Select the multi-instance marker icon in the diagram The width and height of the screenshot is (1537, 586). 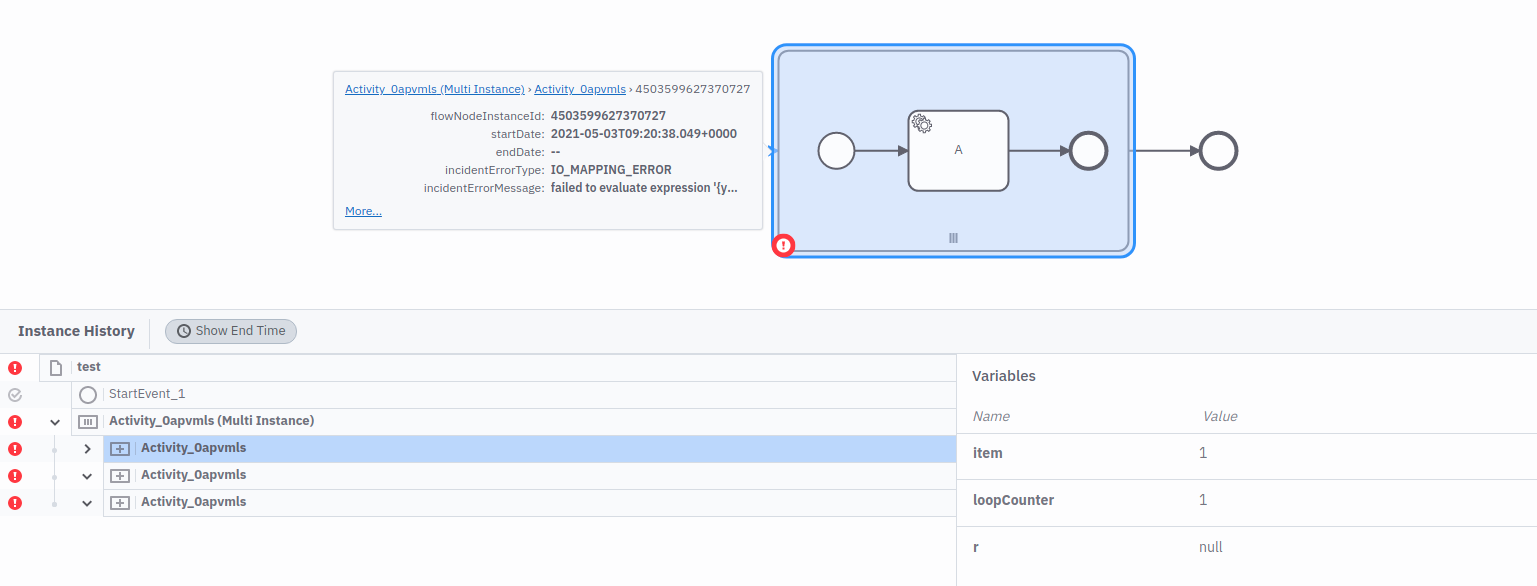[x=952, y=238]
